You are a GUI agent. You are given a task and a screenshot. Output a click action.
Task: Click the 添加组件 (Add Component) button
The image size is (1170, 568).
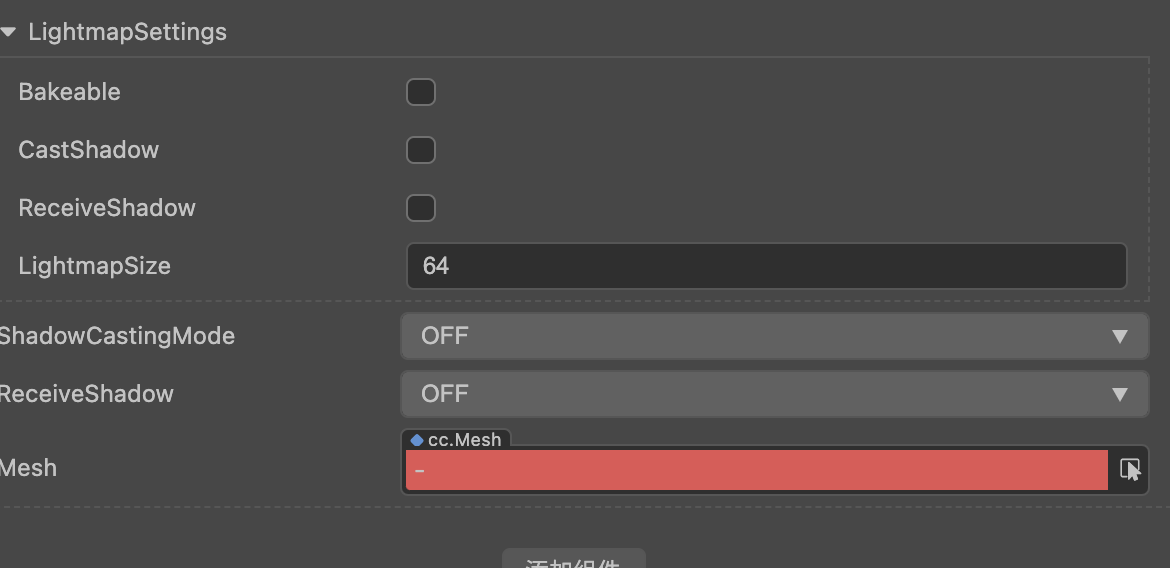tap(573, 562)
